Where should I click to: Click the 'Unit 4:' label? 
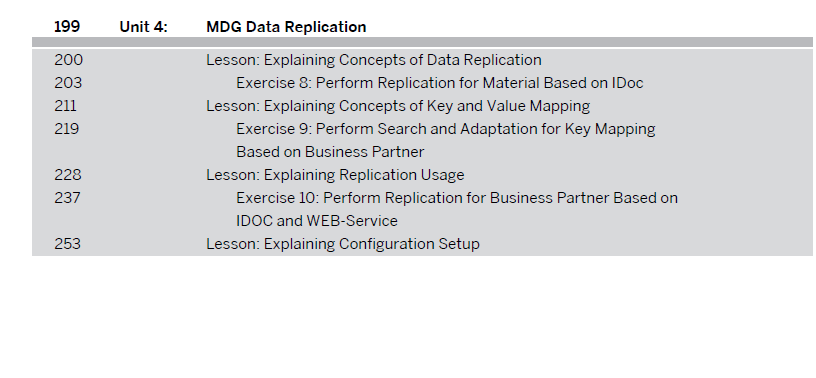144,27
